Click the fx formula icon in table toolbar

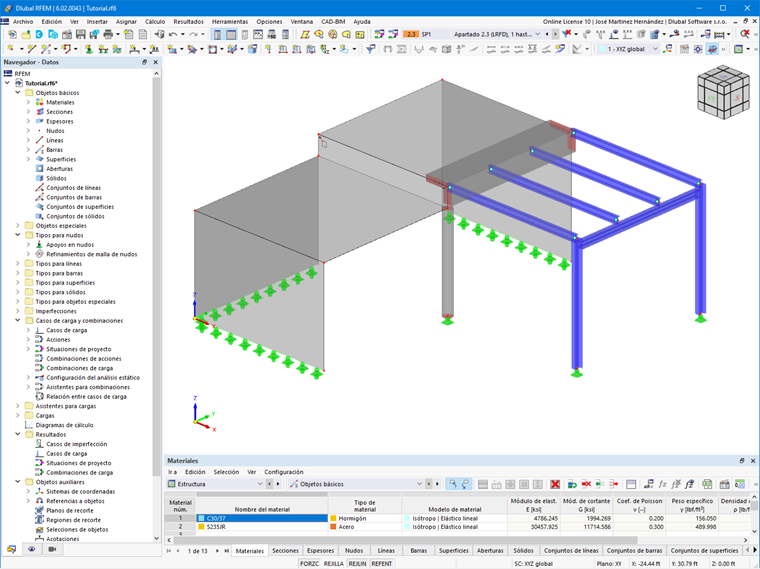(663, 484)
